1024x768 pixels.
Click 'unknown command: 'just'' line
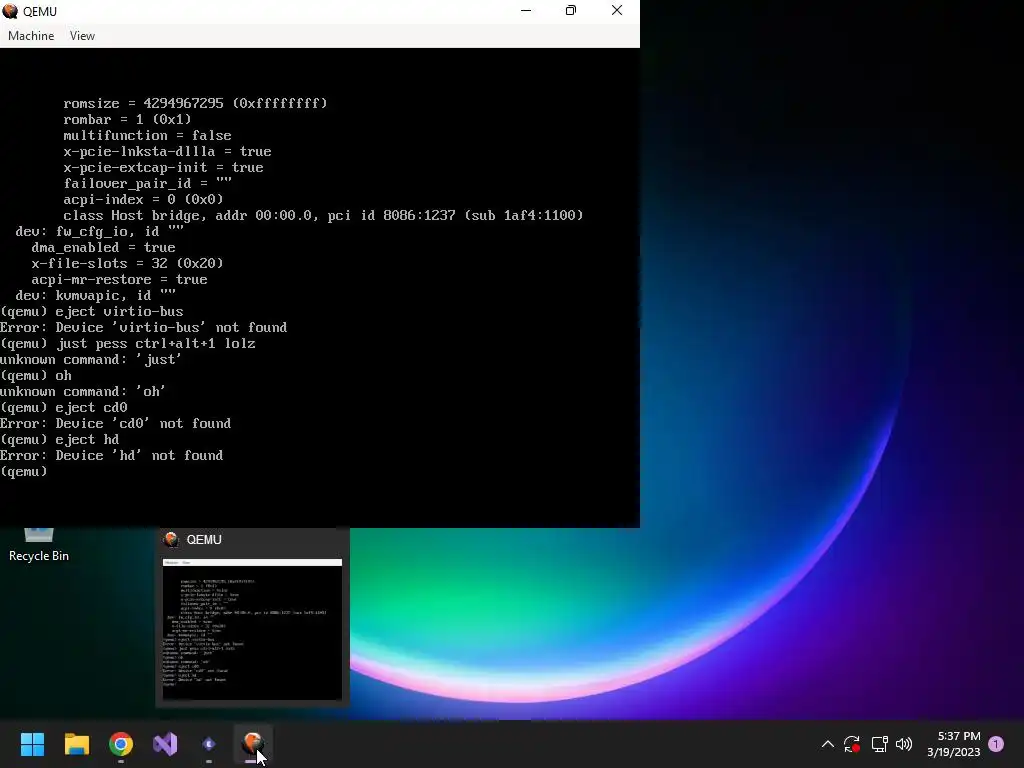click(91, 359)
